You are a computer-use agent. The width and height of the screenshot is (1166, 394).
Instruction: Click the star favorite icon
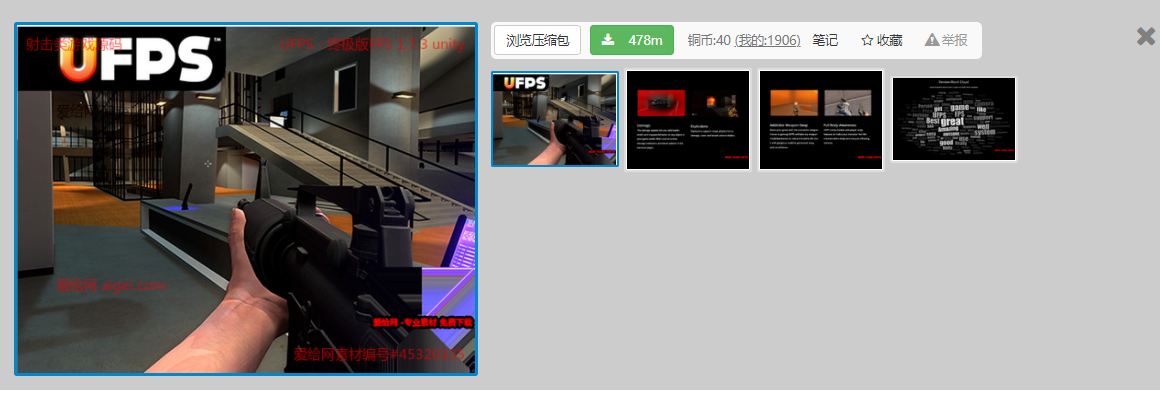point(866,40)
